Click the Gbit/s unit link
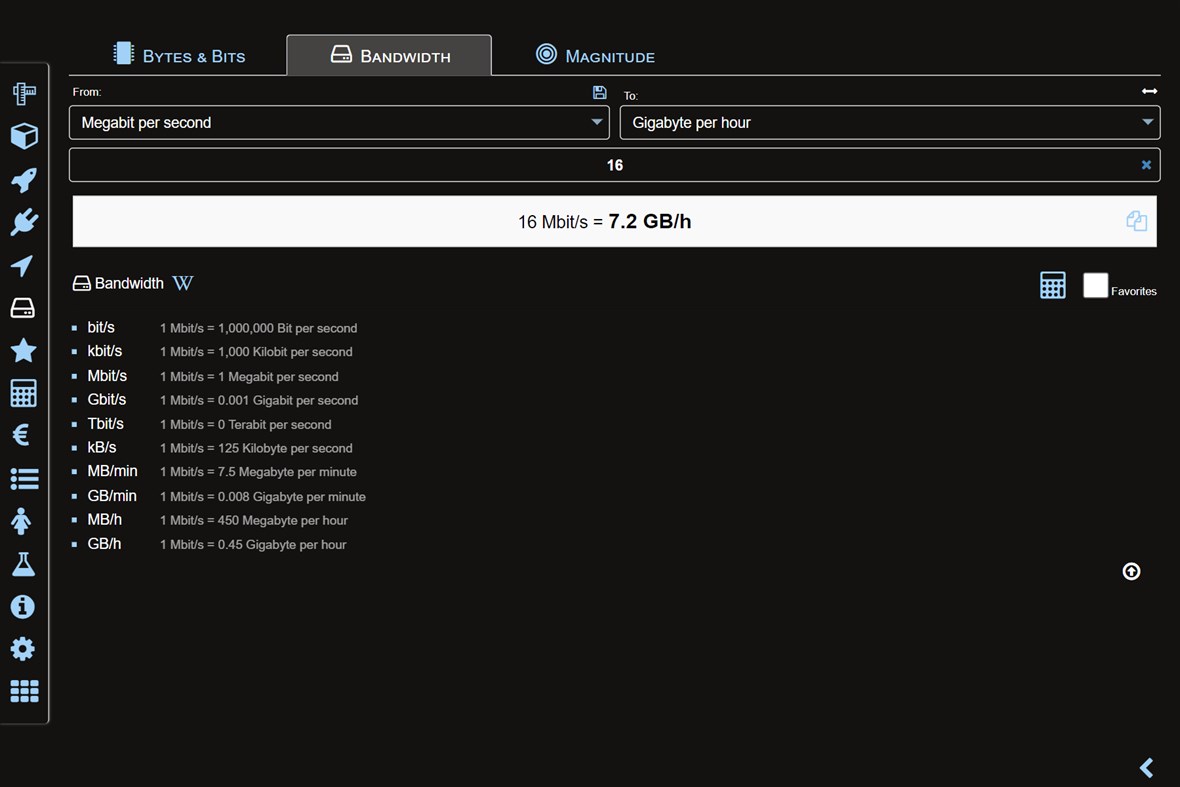 point(107,400)
